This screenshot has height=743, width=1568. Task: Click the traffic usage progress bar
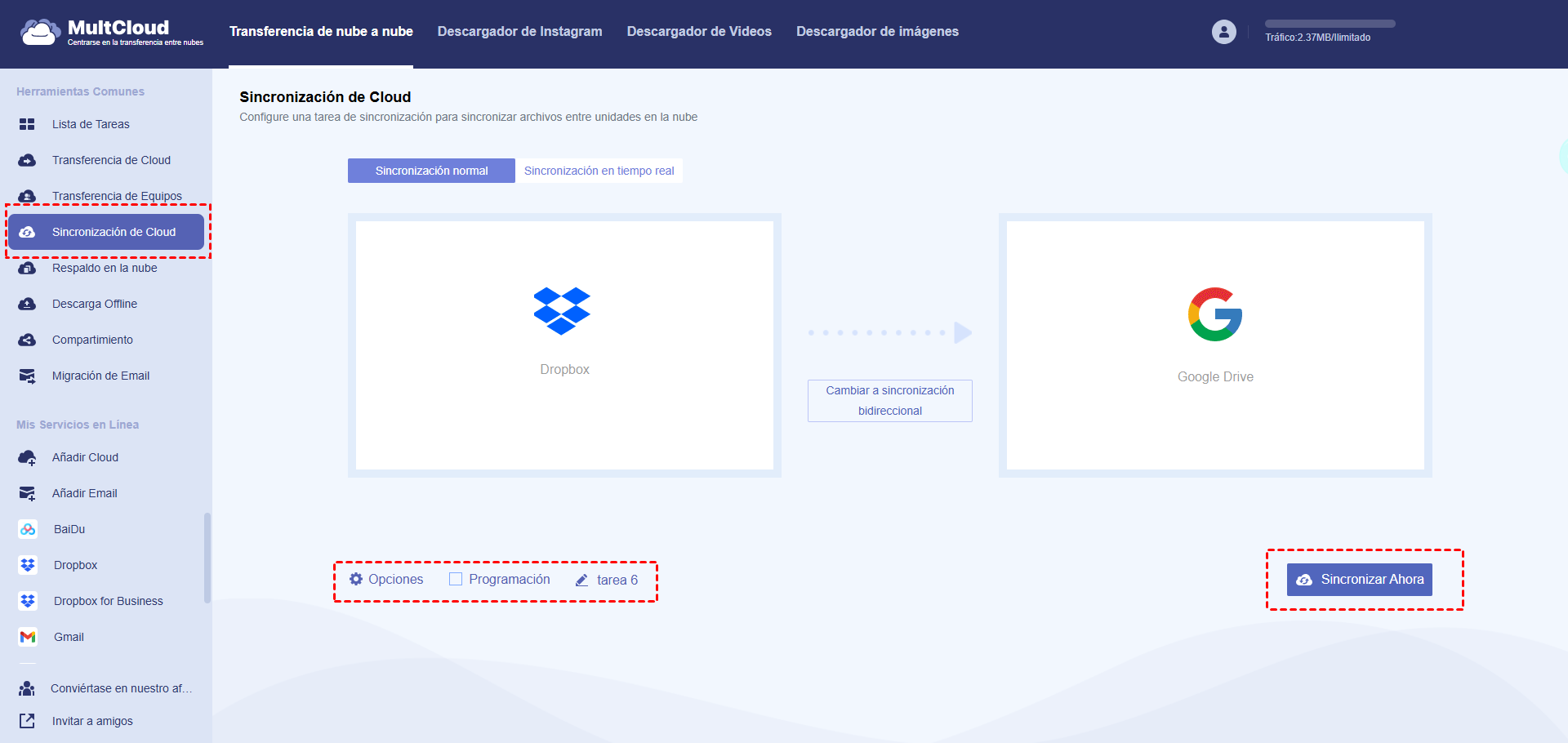click(1330, 24)
